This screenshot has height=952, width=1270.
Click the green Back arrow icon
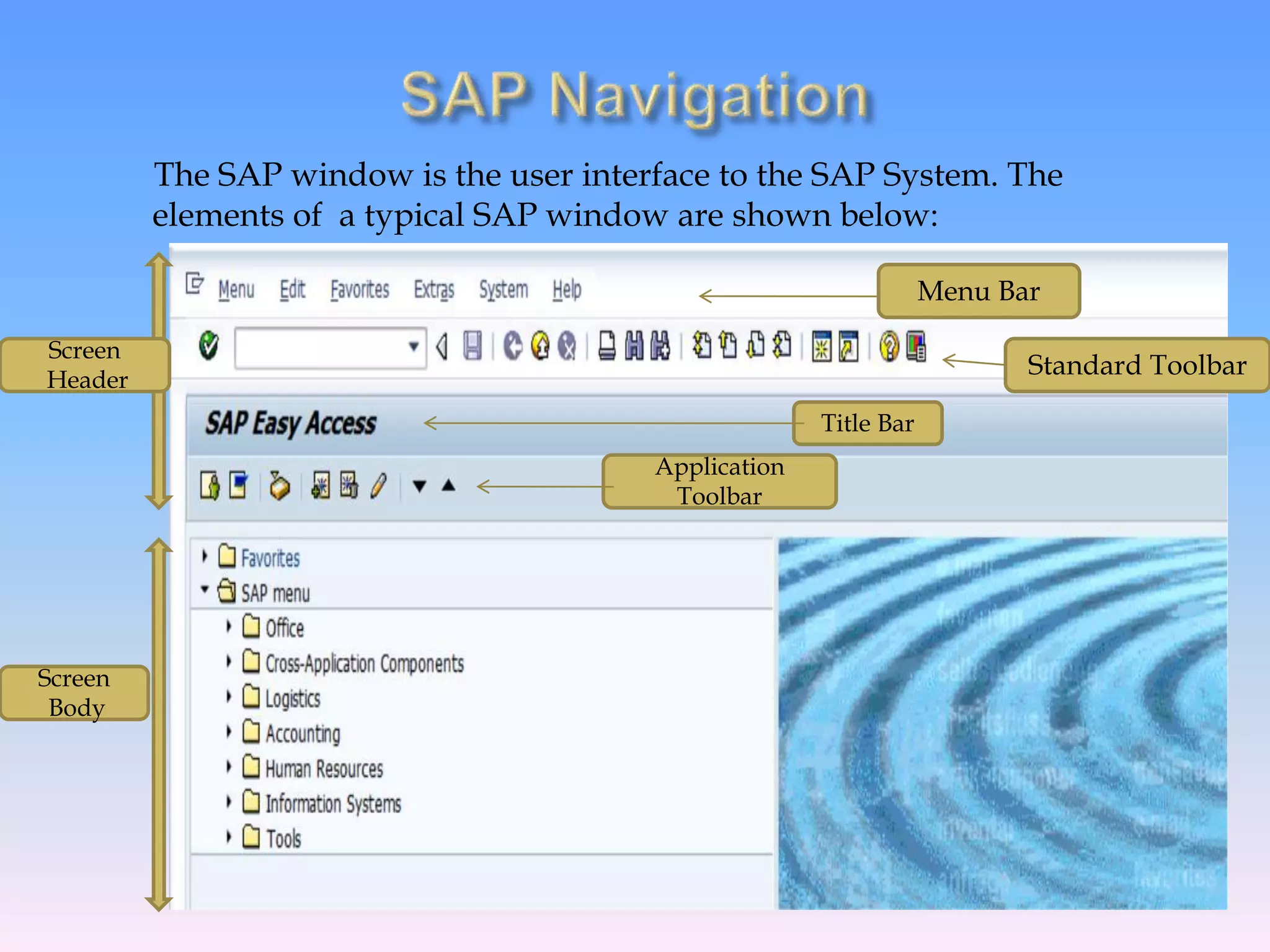pyautogui.click(x=512, y=345)
